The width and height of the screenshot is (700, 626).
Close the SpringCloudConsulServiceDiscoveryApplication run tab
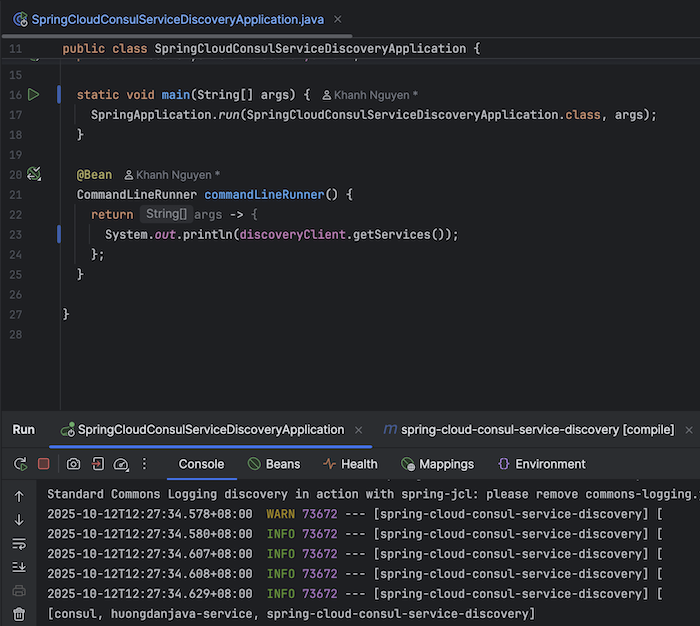(x=359, y=429)
